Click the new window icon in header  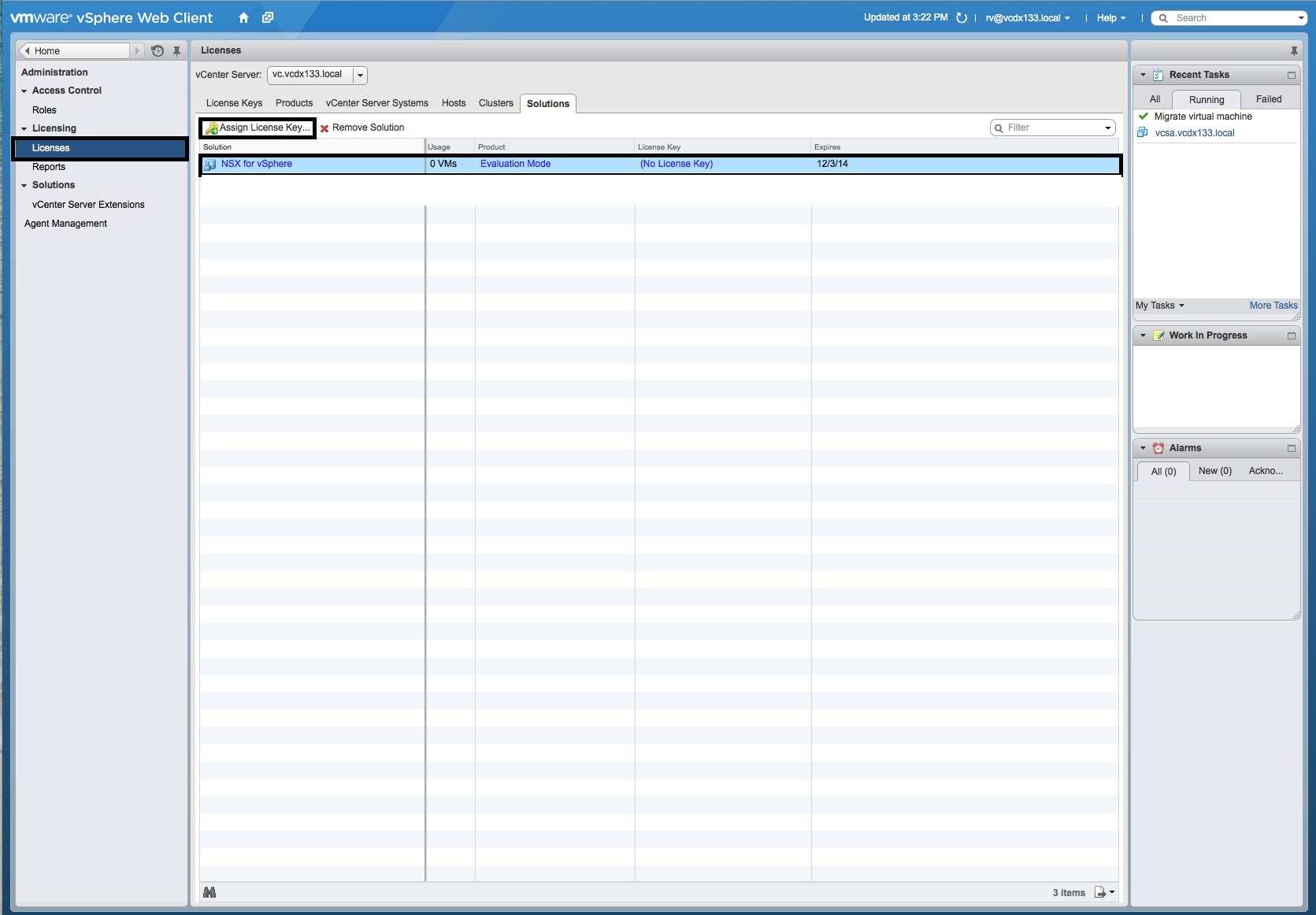[x=268, y=18]
